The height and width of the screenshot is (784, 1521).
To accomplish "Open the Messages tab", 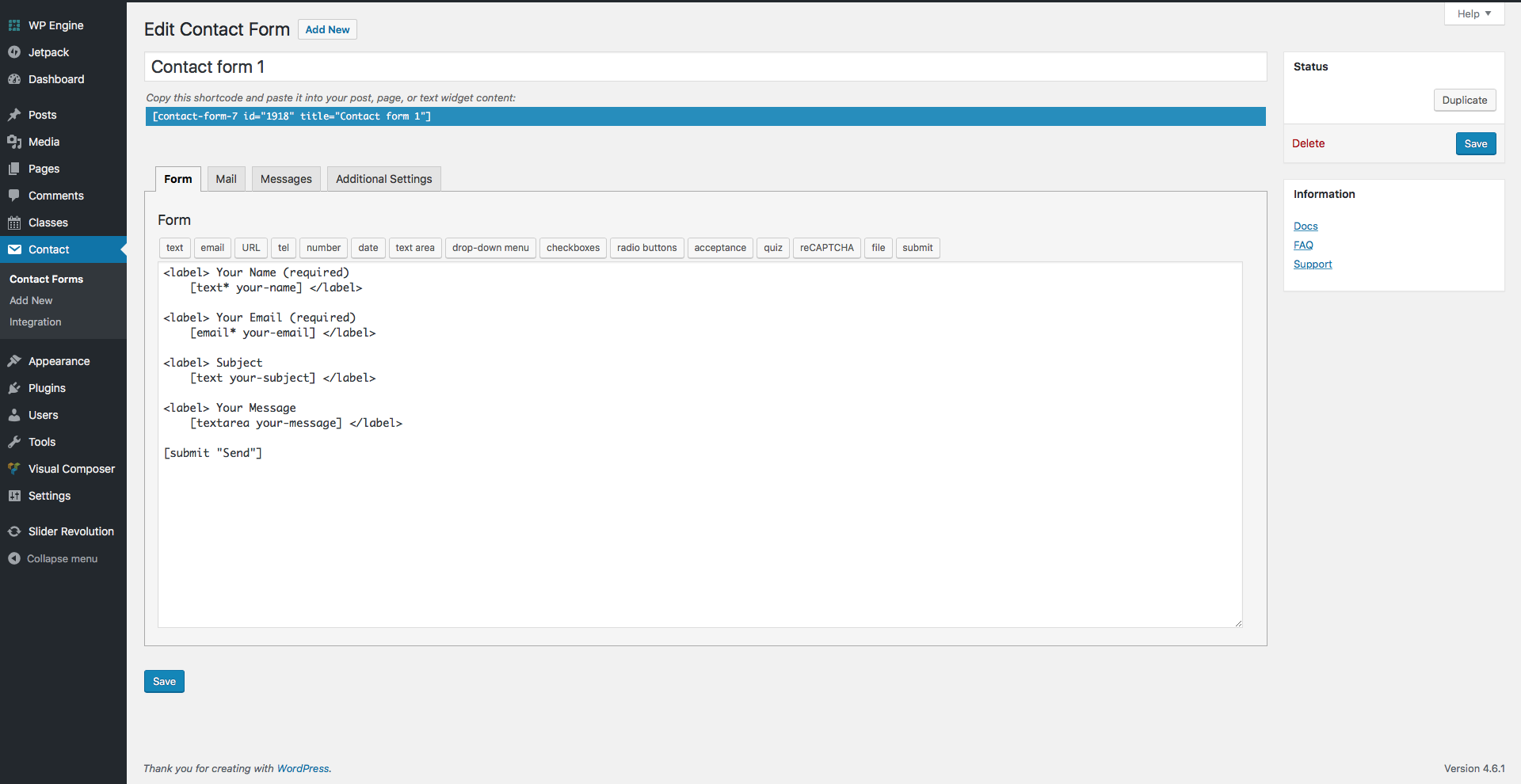I will 286,179.
